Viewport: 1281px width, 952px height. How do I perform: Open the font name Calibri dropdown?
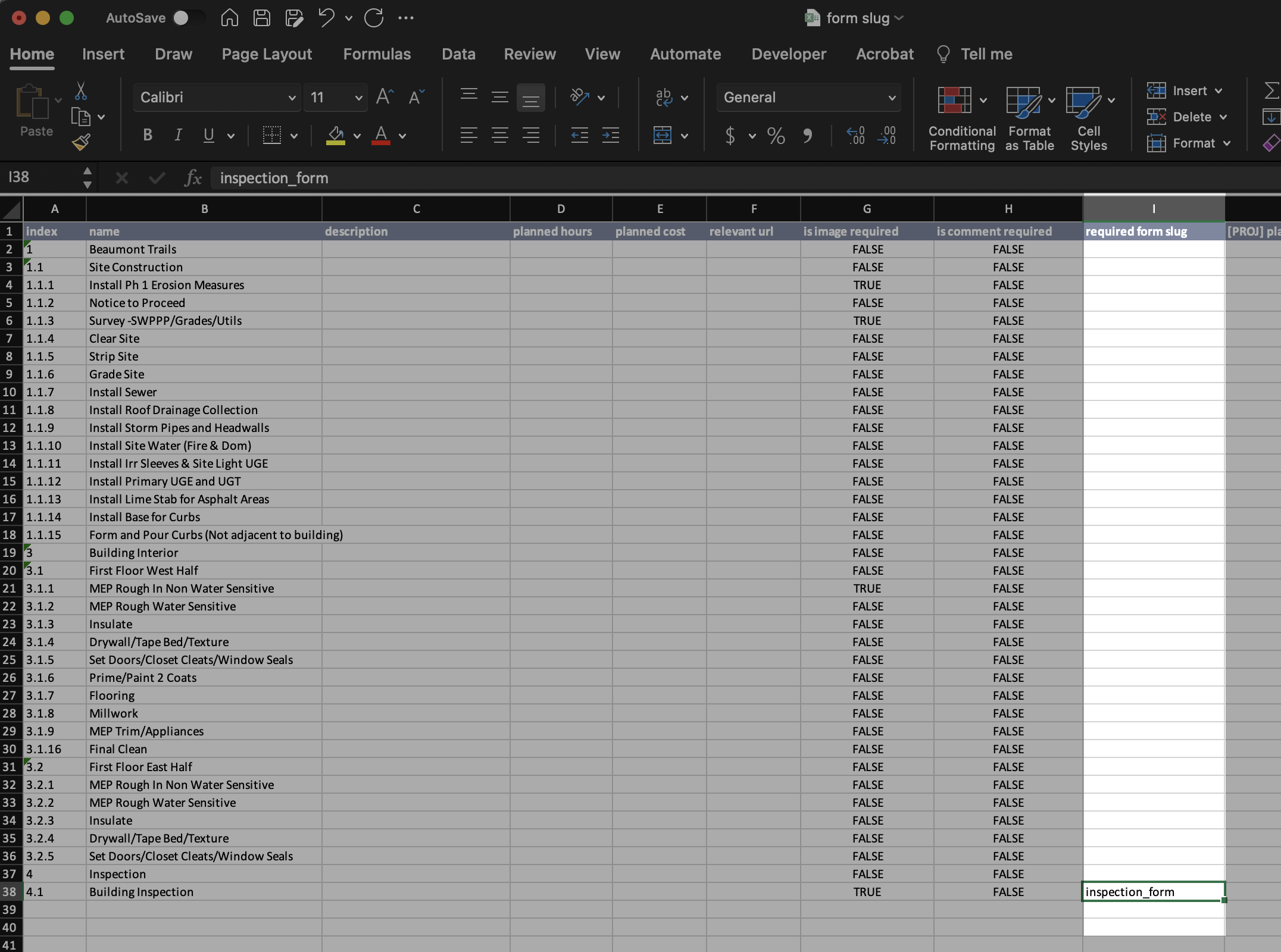click(292, 98)
